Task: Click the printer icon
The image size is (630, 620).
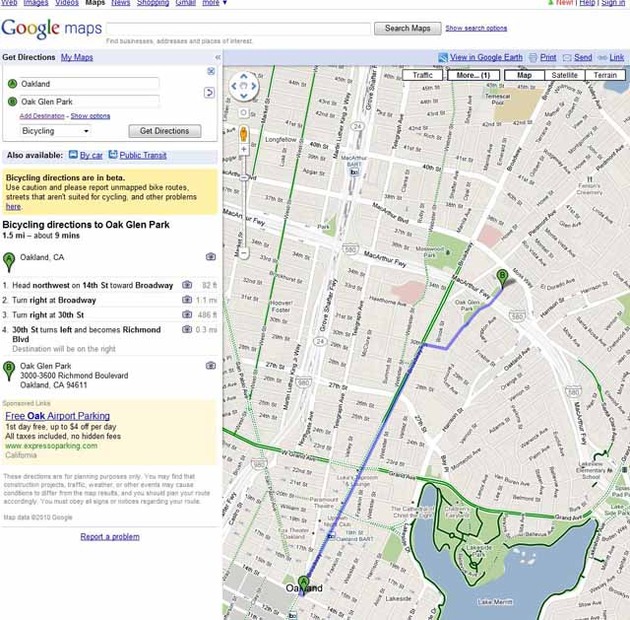Action: click(x=533, y=57)
